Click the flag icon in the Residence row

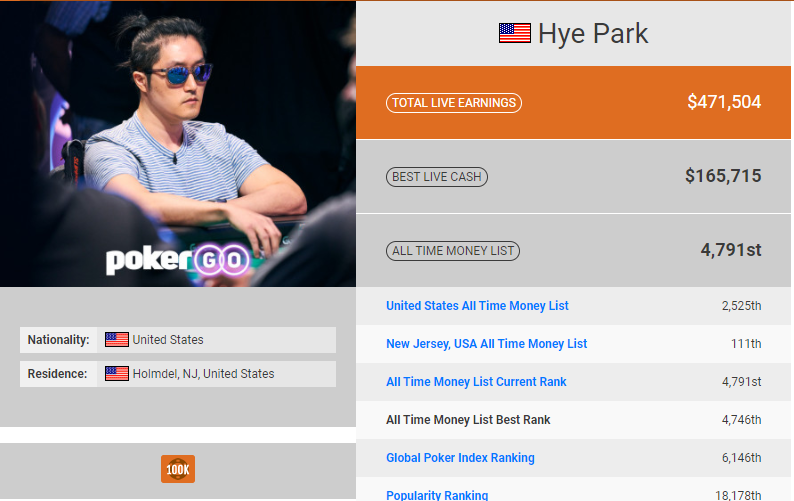(x=117, y=374)
